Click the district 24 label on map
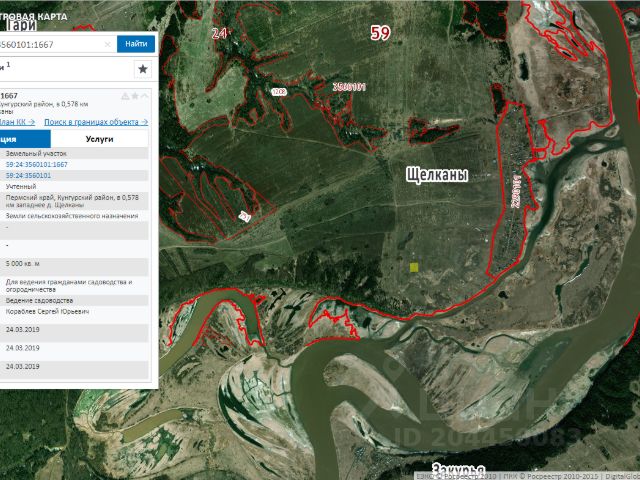This screenshot has width=640, height=480. [x=219, y=33]
